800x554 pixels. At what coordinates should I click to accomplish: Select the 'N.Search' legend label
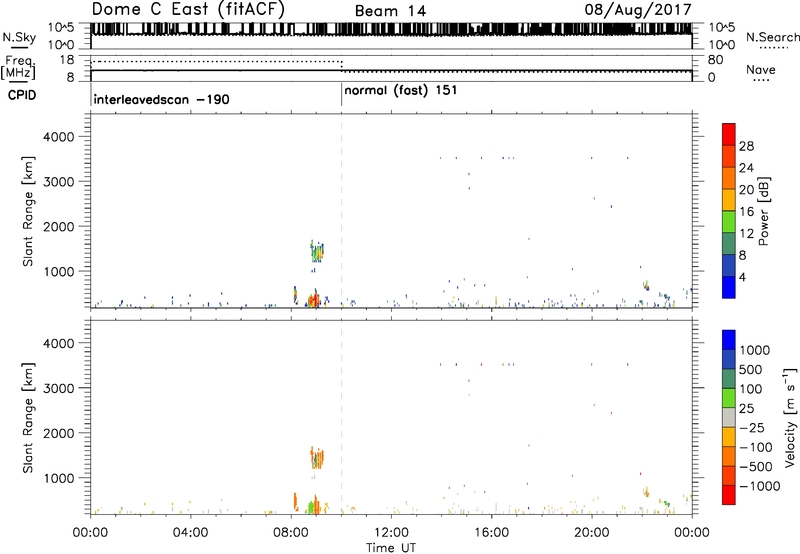point(772,37)
